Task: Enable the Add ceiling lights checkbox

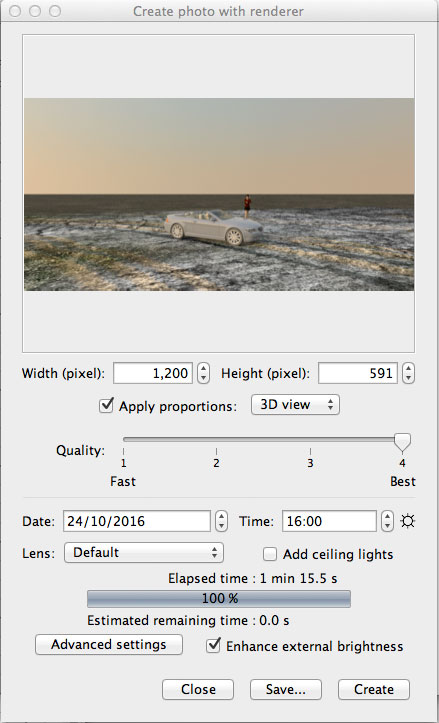Action: [x=270, y=554]
